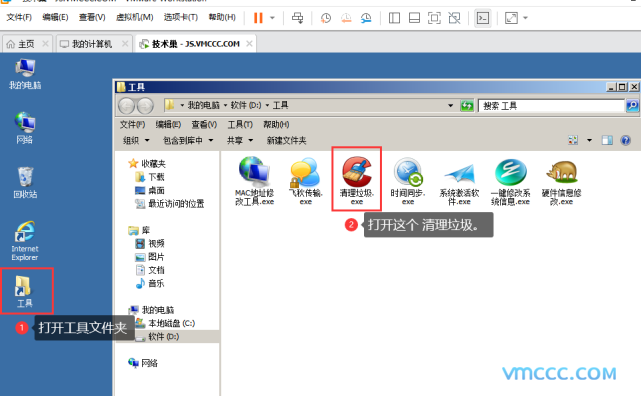Open the VMware 选项卡(T) menu
The height and width of the screenshot is (396, 641).
click(x=181, y=17)
